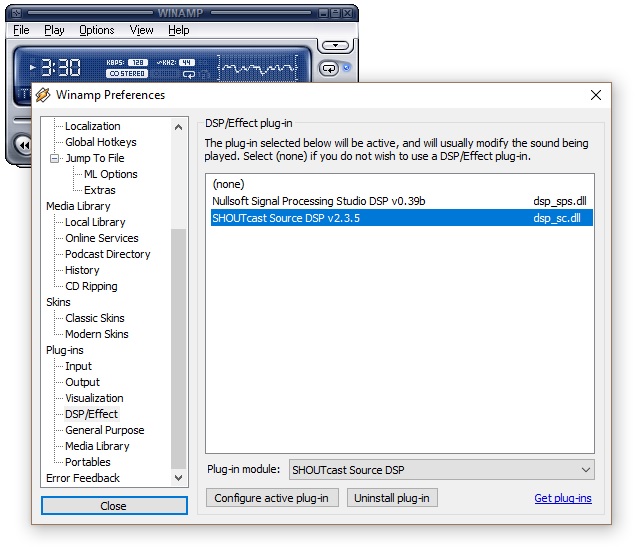Click Uninstall plug-in button
635x547 pixels.
392,498
